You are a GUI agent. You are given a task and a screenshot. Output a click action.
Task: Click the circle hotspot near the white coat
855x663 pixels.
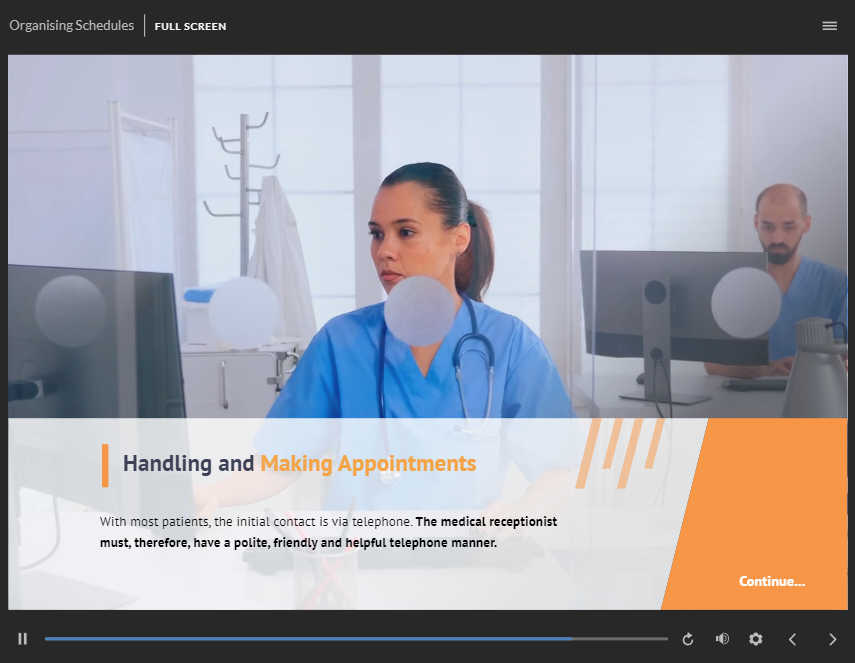tap(244, 312)
